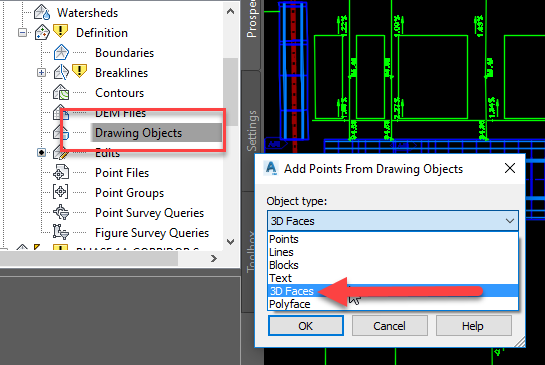The width and height of the screenshot is (545, 365).
Task: Click the Point Survey Queries icon
Action: pyautogui.click(x=61, y=212)
